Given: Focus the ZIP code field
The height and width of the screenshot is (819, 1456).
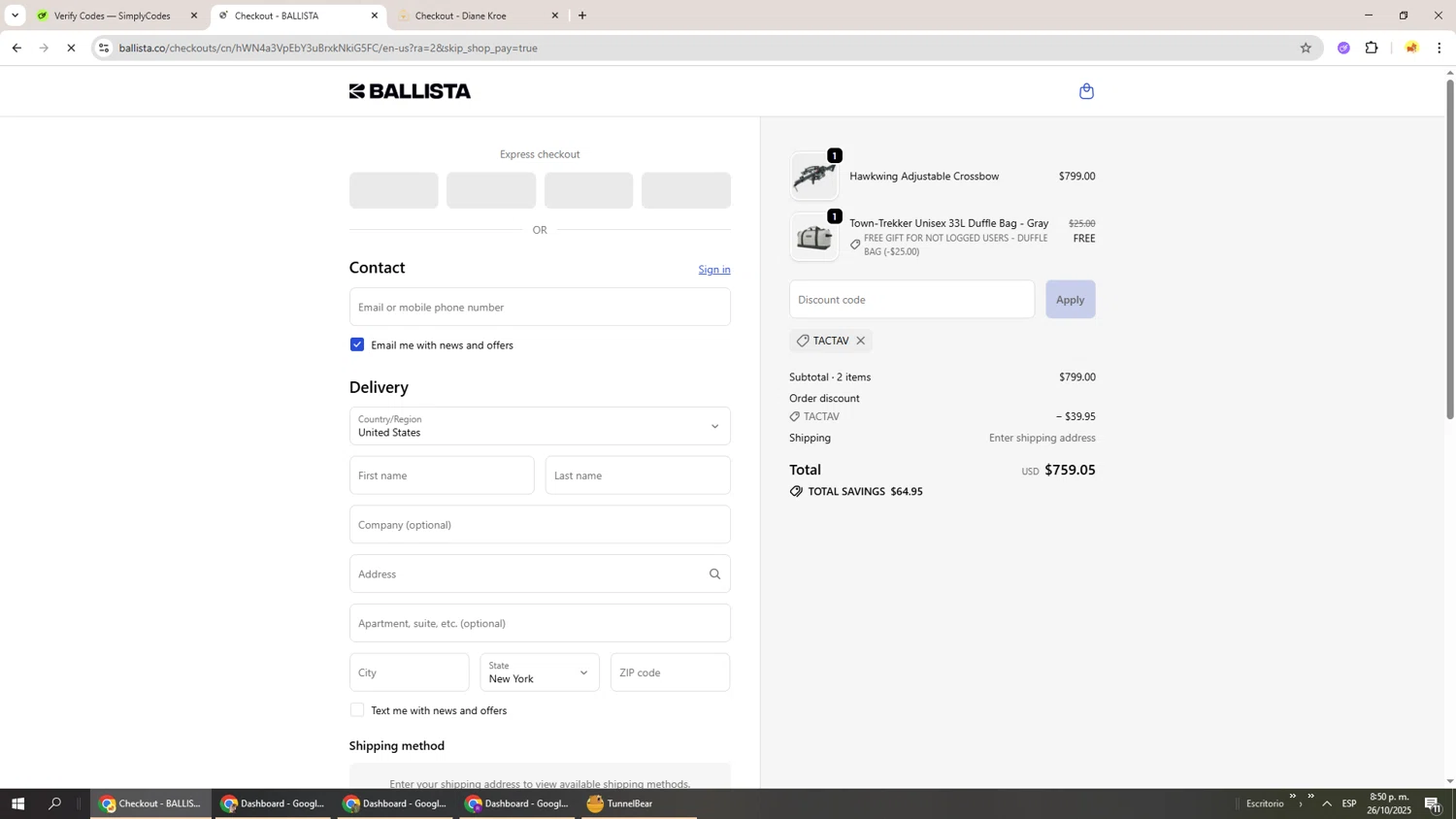Looking at the screenshot, I should 670,672.
